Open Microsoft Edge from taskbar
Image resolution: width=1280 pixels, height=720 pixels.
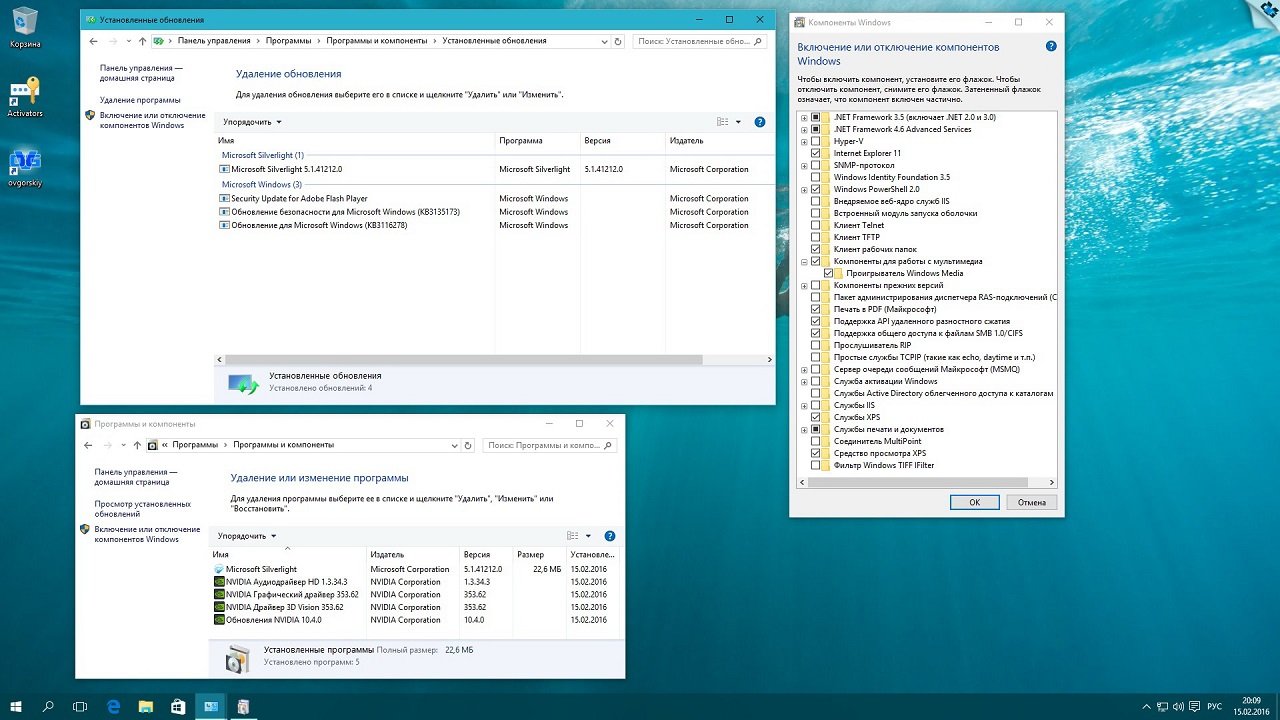click(x=114, y=707)
